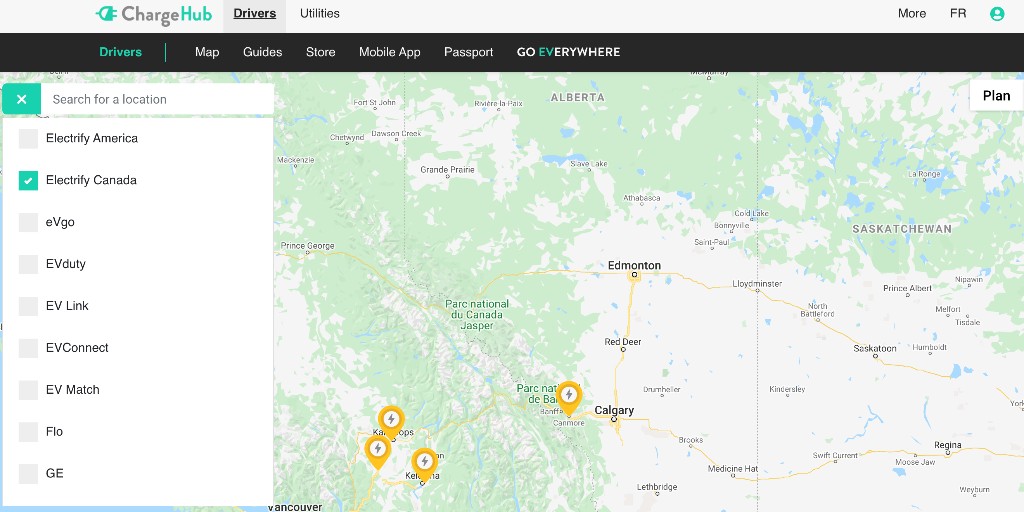The width and height of the screenshot is (1024, 512).
Task: Switch to the Drivers top tab
Action: coord(255,14)
